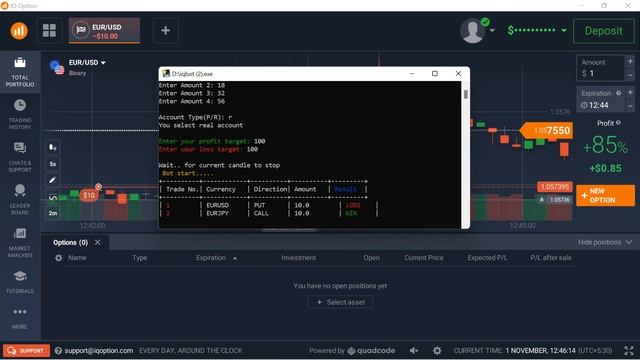Toggle sound with speaker icon
Image resolution: width=640 pixels, height=360 pixels.
[414, 351]
